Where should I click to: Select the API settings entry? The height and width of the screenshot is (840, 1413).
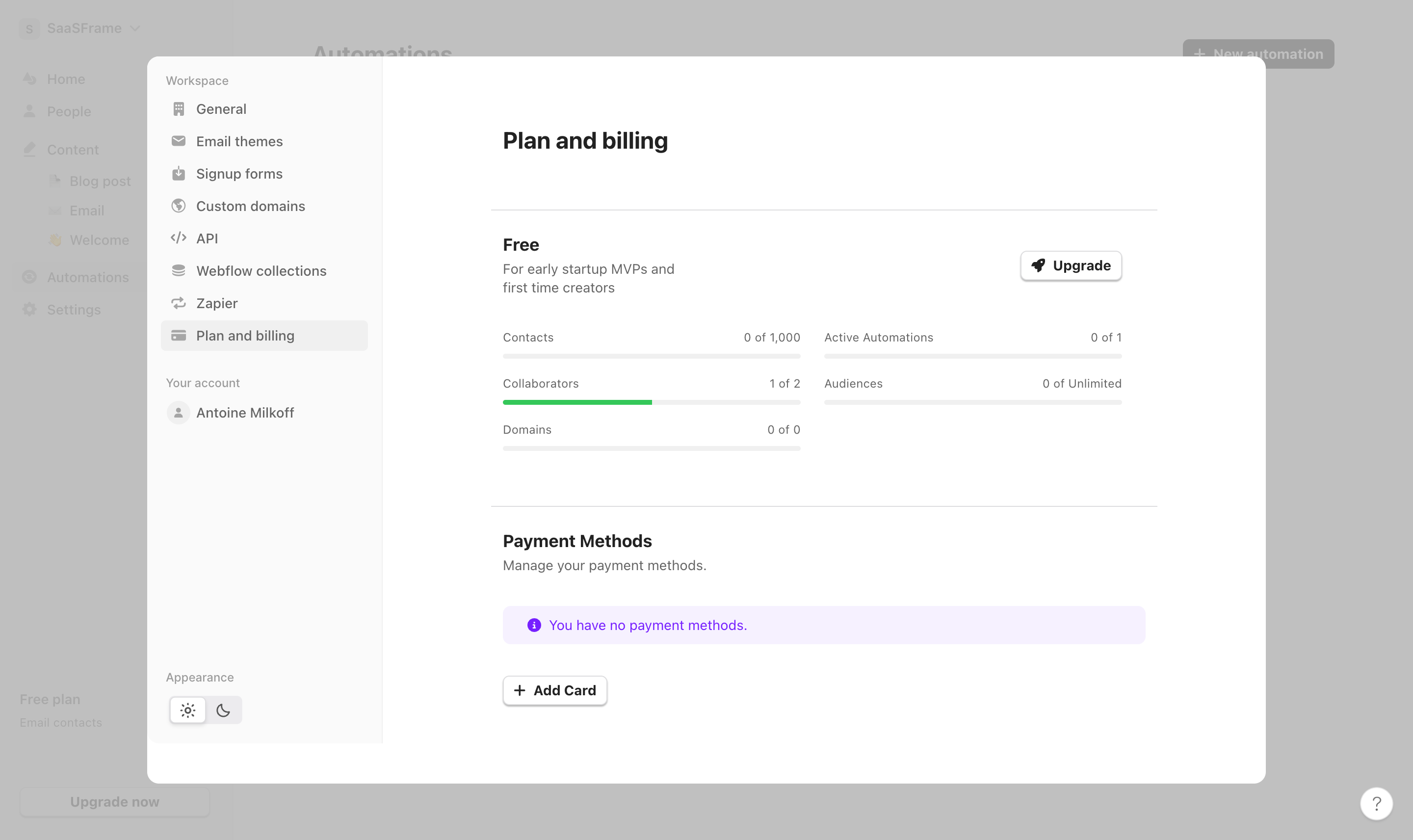pos(264,238)
